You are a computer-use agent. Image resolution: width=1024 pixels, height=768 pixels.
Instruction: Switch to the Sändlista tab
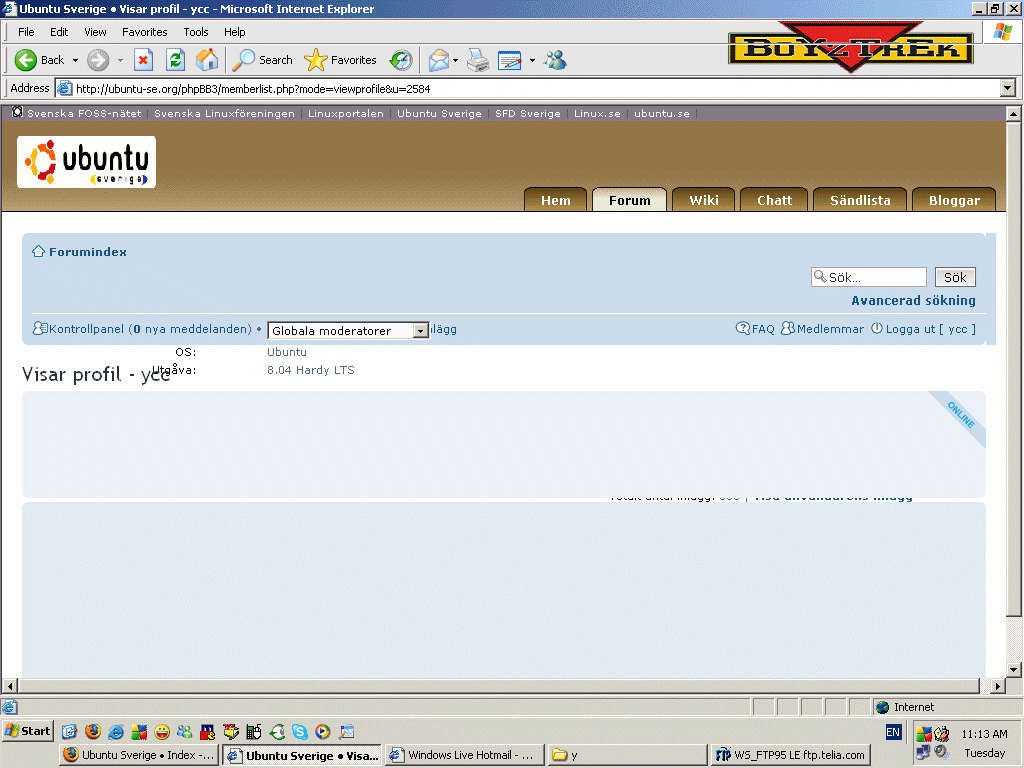pyautogui.click(x=860, y=200)
